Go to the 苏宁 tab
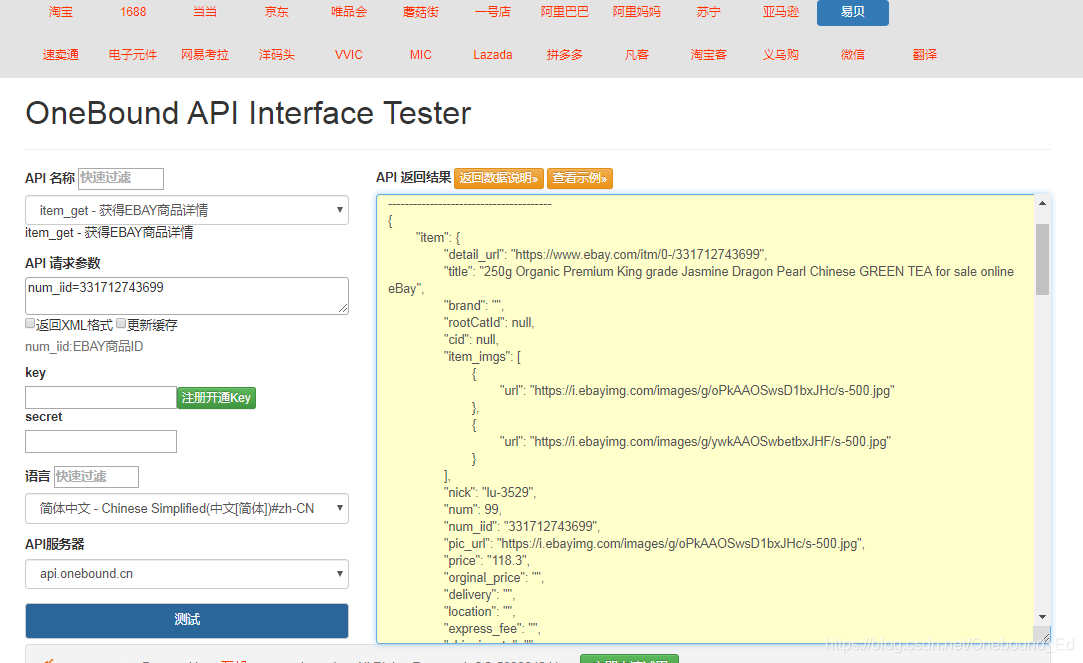Image resolution: width=1083 pixels, height=663 pixels. 709,12
